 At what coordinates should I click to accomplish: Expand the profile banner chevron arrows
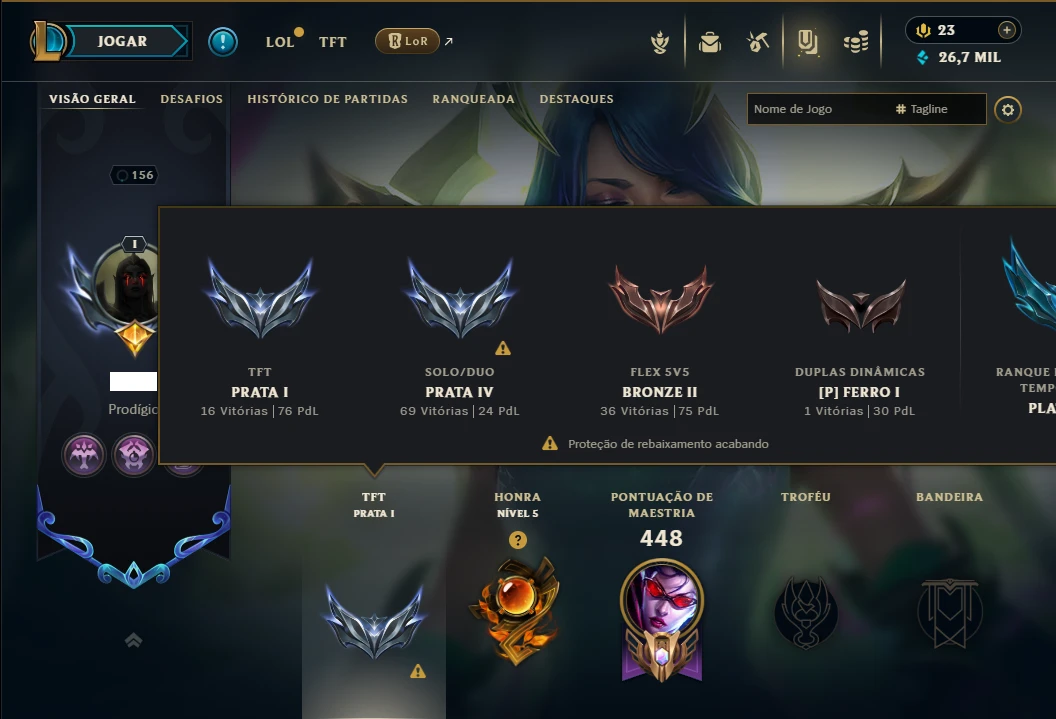click(x=133, y=640)
